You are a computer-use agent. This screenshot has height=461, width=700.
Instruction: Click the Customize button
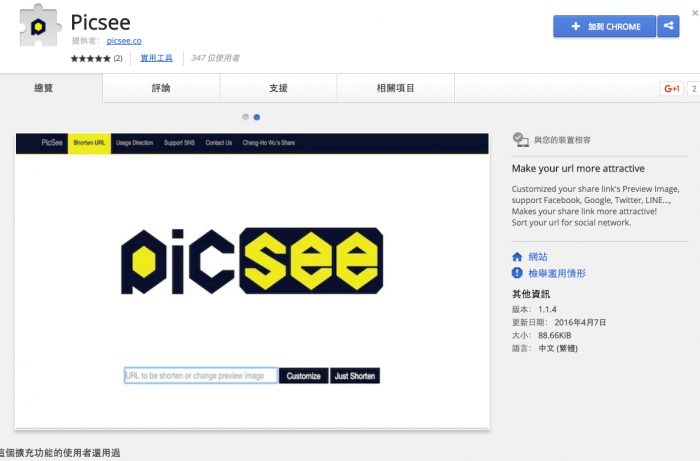point(304,376)
